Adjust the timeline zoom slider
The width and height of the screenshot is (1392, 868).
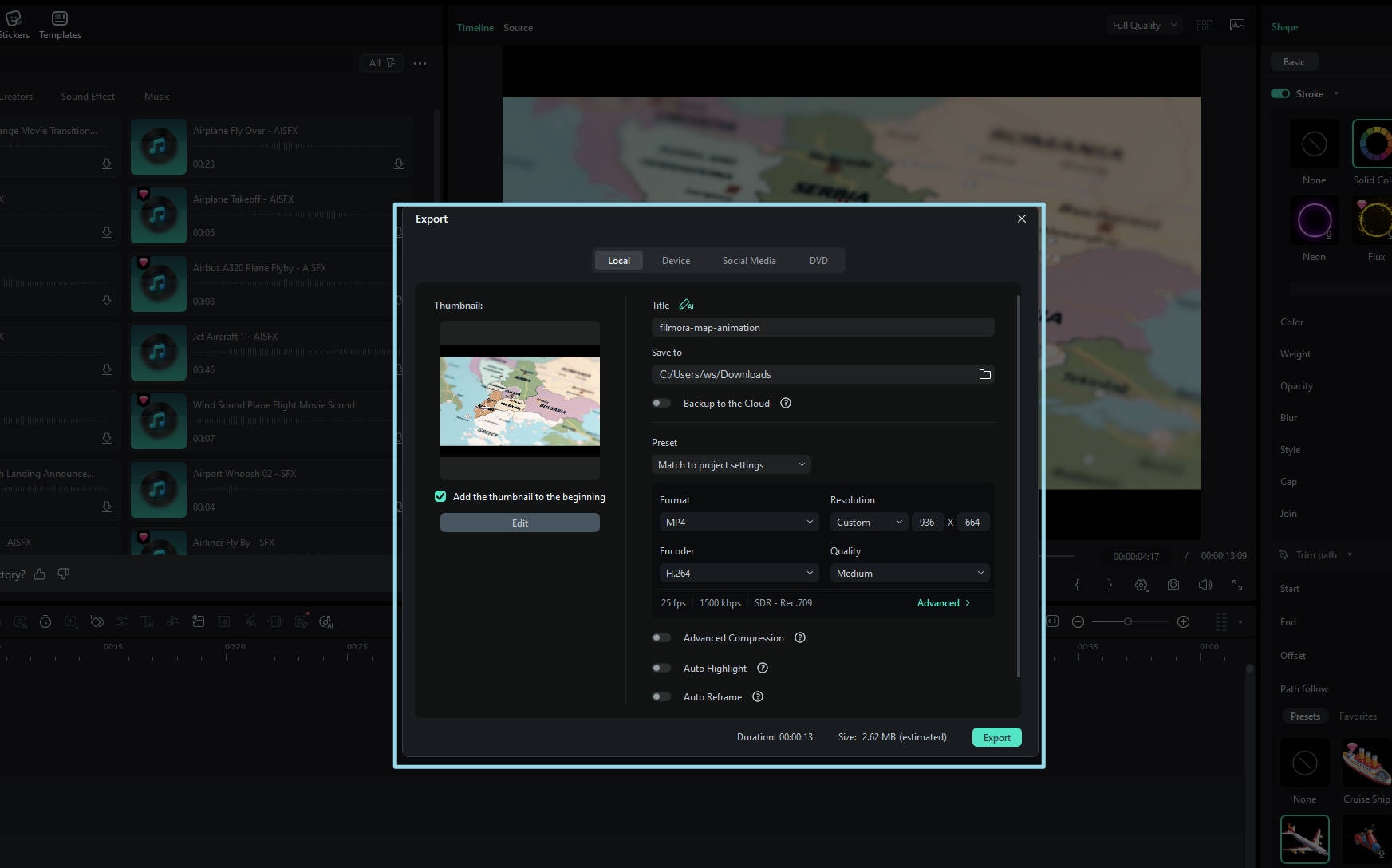pyautogui.click(x=1129, y=621)
